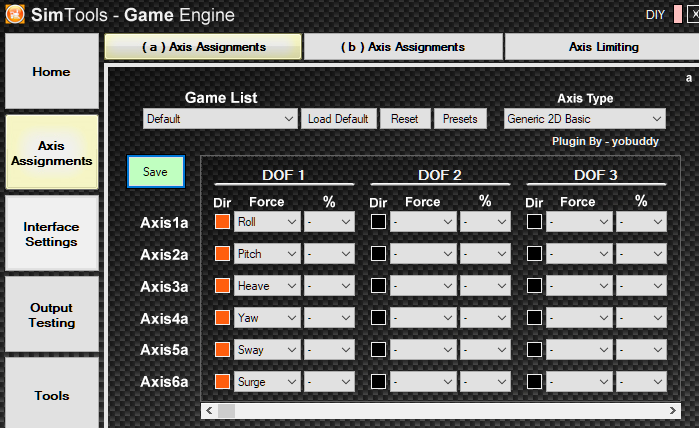Open the Yaw force dropdown for Axis4a
The width and height of the screenshot is (699, 428).
tap(267, 317)
